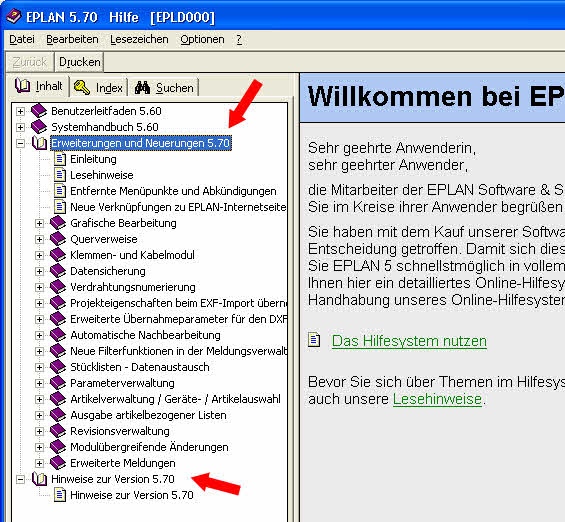
Task: Open the Das Hilfesystem nutzen link
Action: point(409,341)
